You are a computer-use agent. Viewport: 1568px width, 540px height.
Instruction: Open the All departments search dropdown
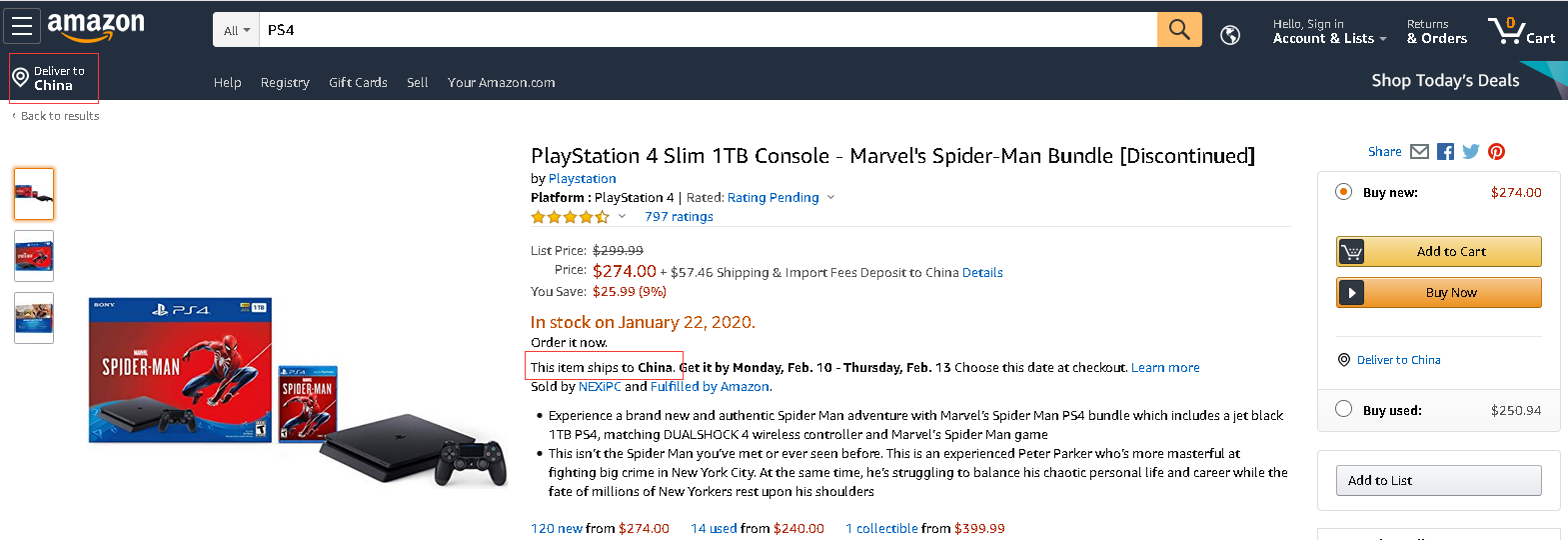[x=237, y=31]
